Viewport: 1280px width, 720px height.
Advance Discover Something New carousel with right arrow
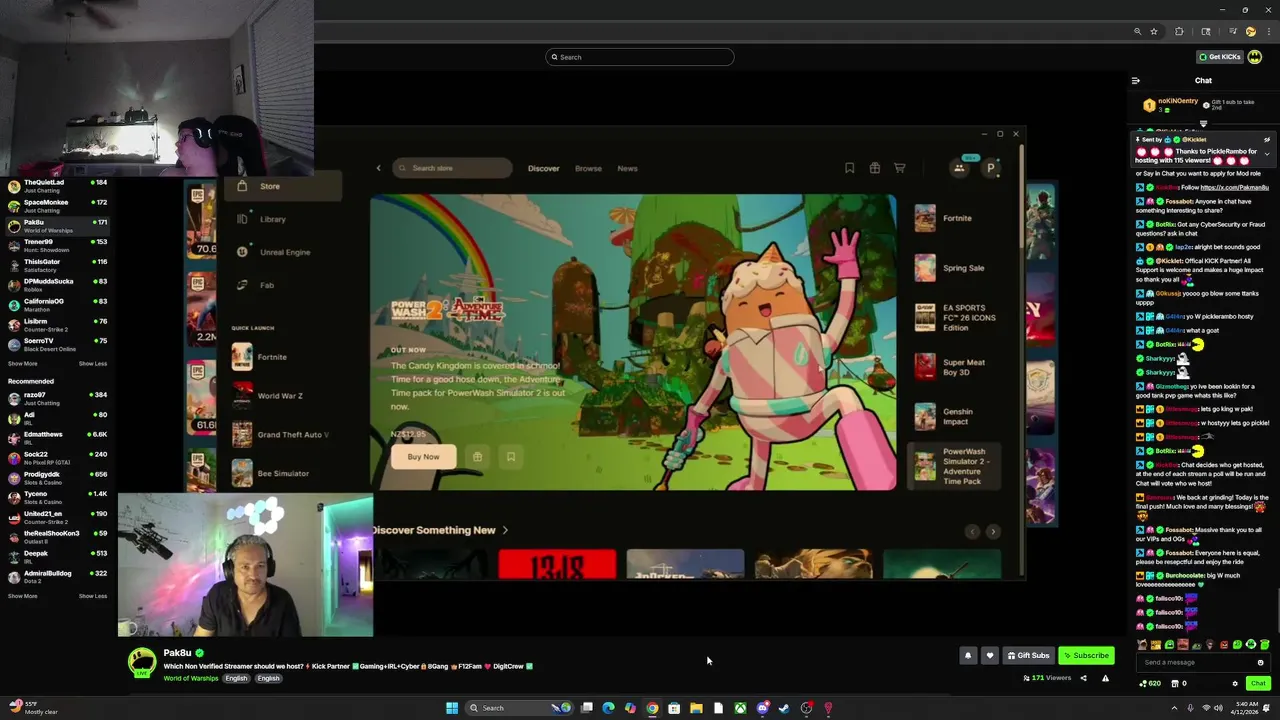993,532
